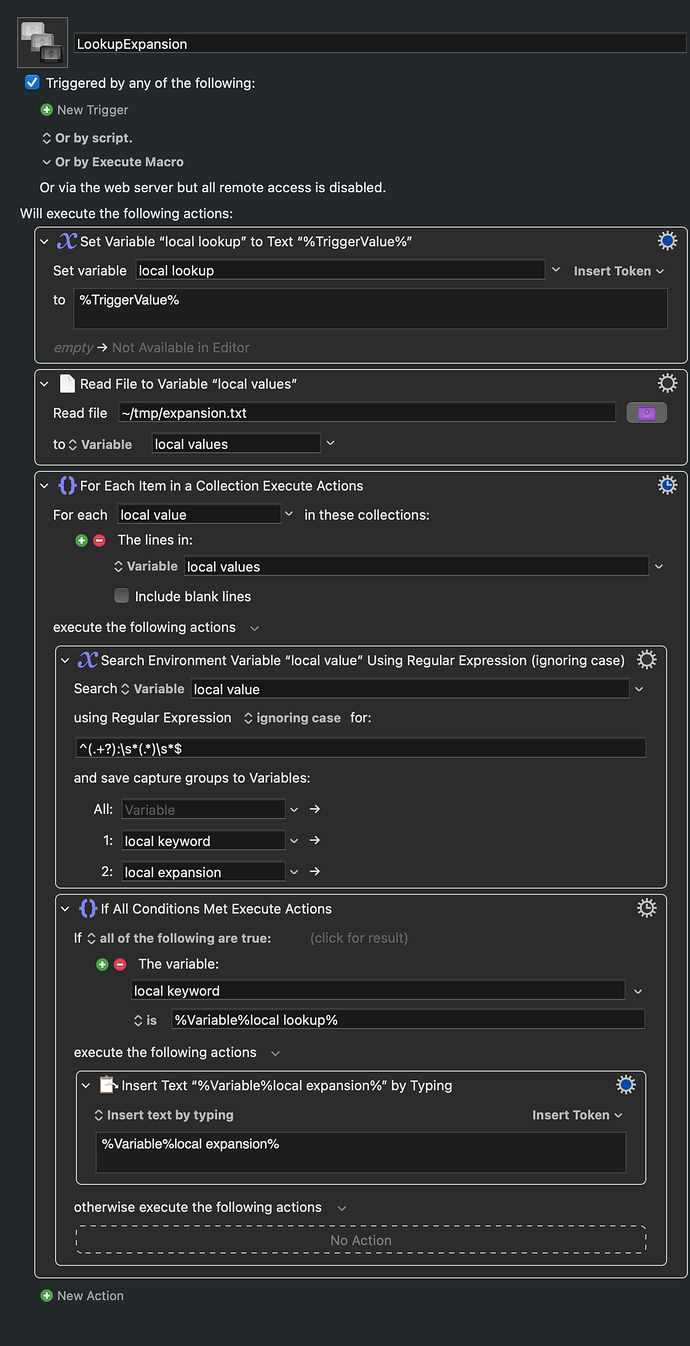690x1346 pixels.
Task: Click green plus to add a collection
Action: click(82, 540)
